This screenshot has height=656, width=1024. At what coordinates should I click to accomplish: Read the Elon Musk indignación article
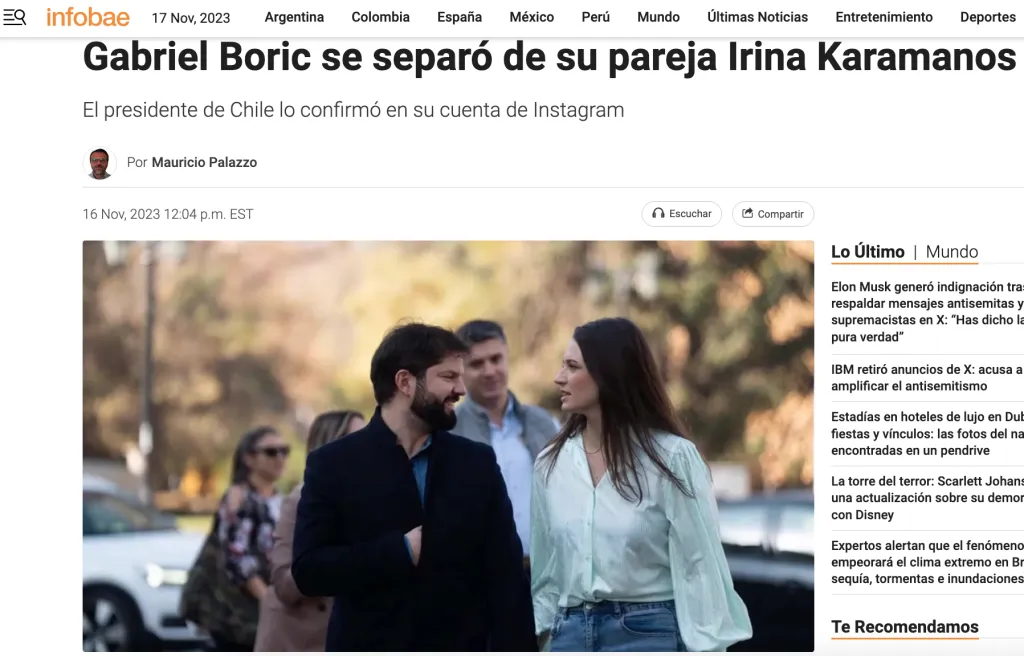tap(927, 312)
